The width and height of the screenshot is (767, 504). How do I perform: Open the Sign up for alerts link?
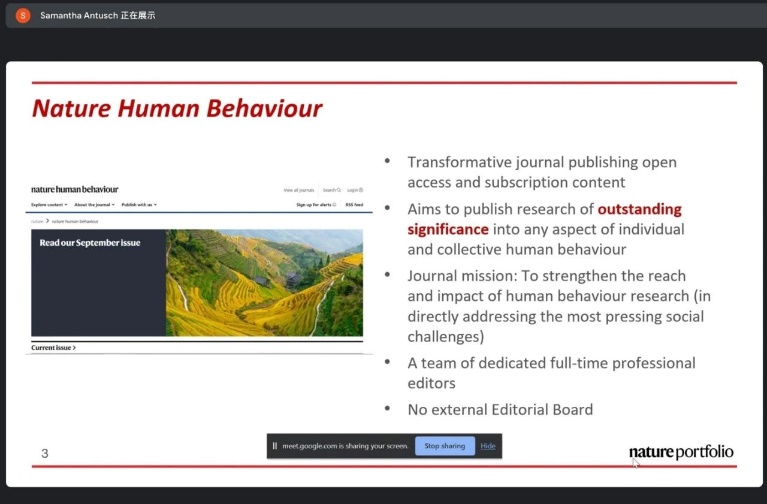point(316,205)
